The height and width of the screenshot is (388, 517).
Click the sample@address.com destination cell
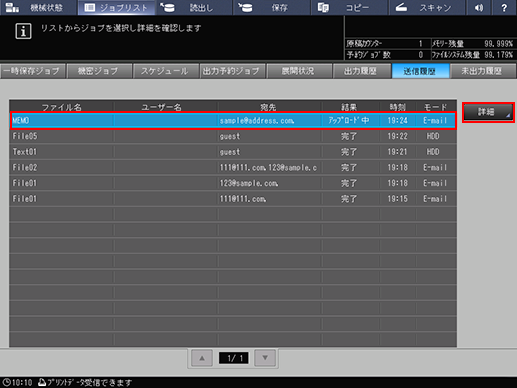(257, 120)
